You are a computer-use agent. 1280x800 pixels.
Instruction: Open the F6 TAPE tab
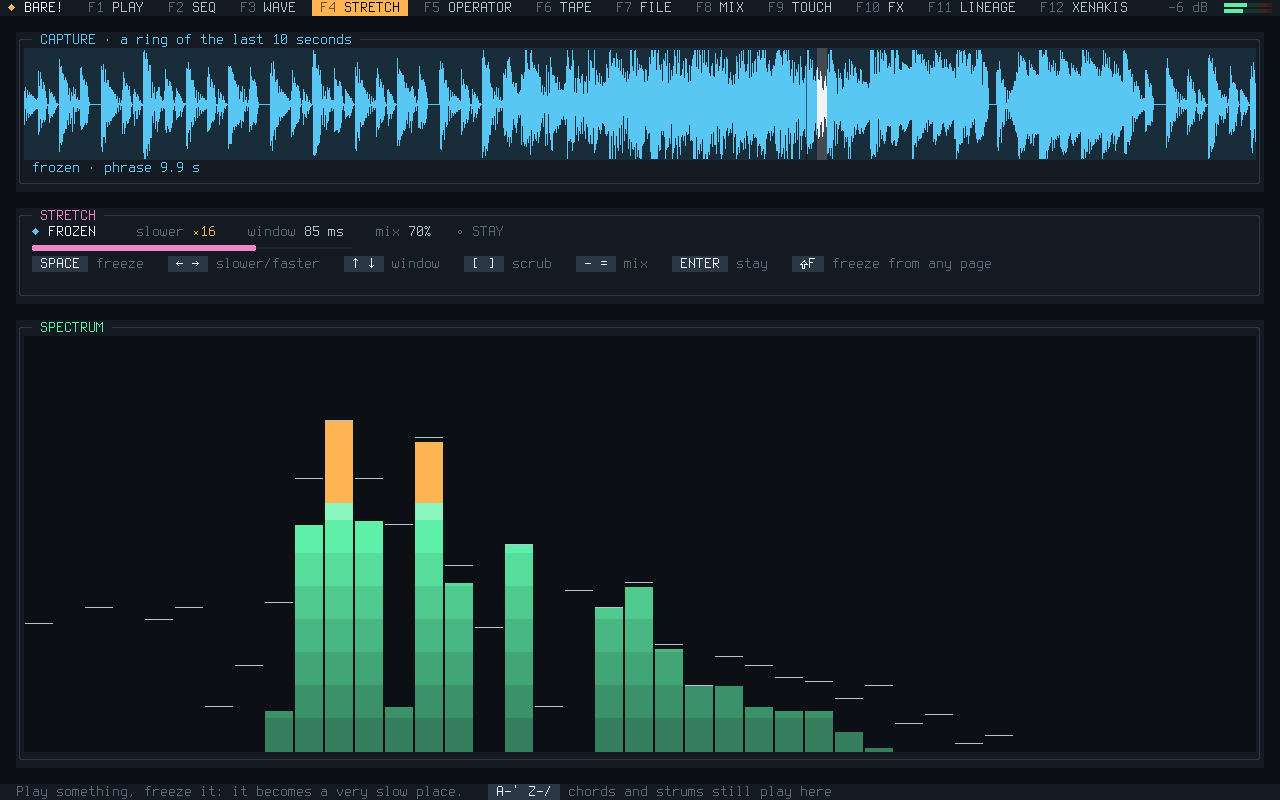coord(564,7)
